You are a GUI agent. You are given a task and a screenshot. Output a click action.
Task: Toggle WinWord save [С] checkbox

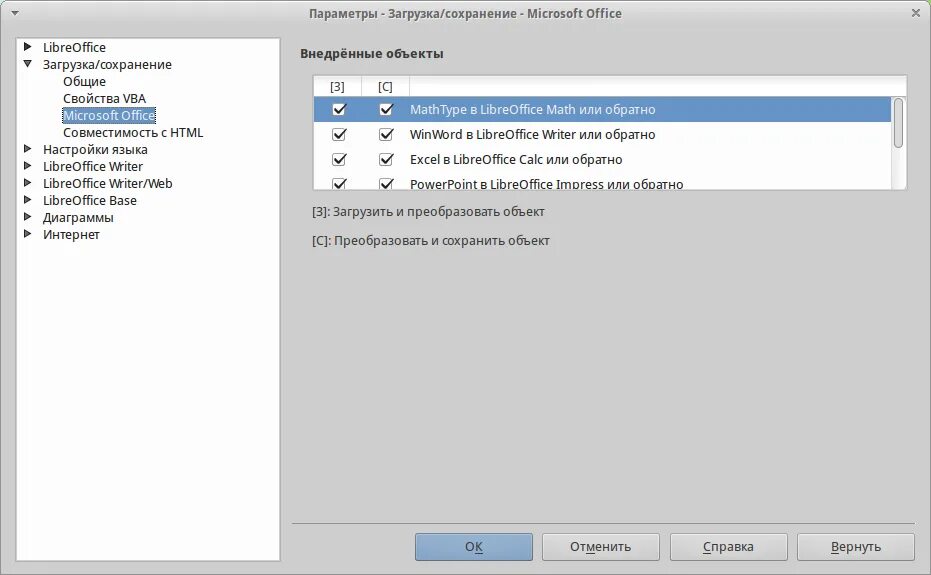(386, 134)
